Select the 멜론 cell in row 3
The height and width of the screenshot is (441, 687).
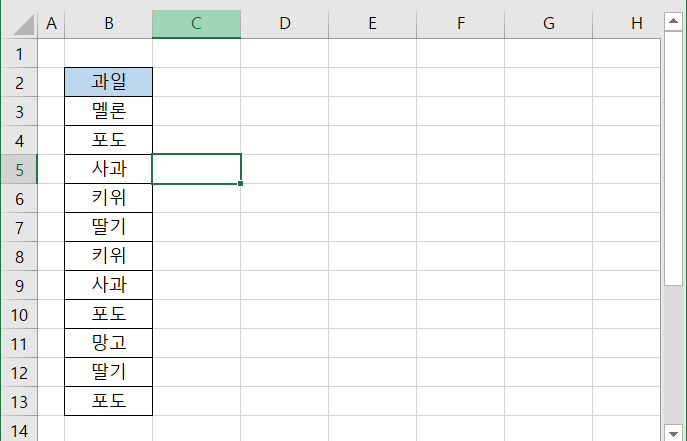point(109,111)
